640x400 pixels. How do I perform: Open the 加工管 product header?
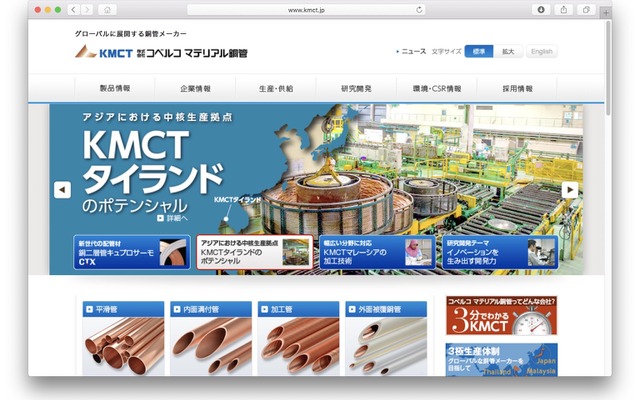[x=298, y=309]
